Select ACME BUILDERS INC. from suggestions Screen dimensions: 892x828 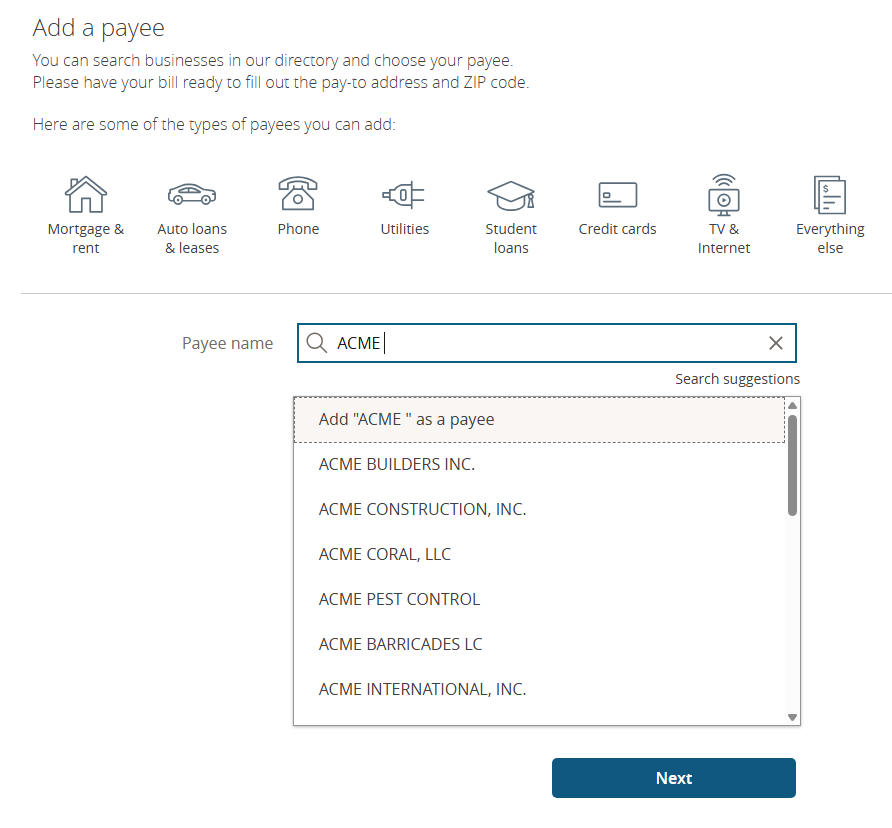[539, 464]
